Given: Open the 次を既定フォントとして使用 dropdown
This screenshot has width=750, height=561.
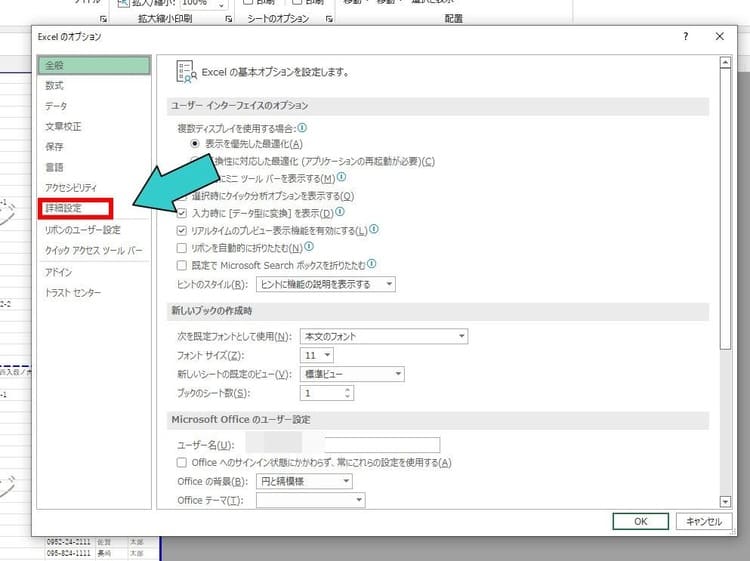Looking at the screenshot, I should coord(384,336).
